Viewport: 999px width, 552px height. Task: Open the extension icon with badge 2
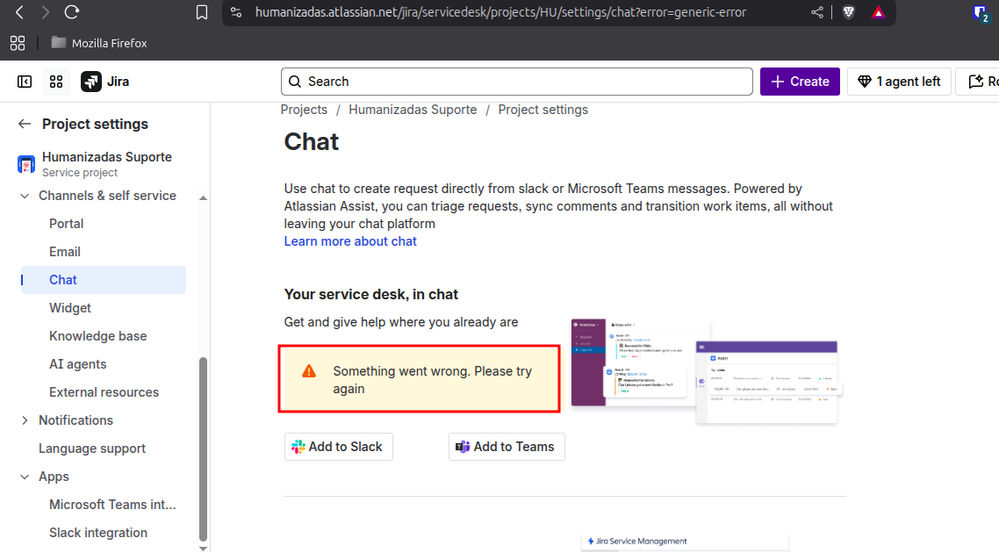pyautogui.click(x=981, y=13)
